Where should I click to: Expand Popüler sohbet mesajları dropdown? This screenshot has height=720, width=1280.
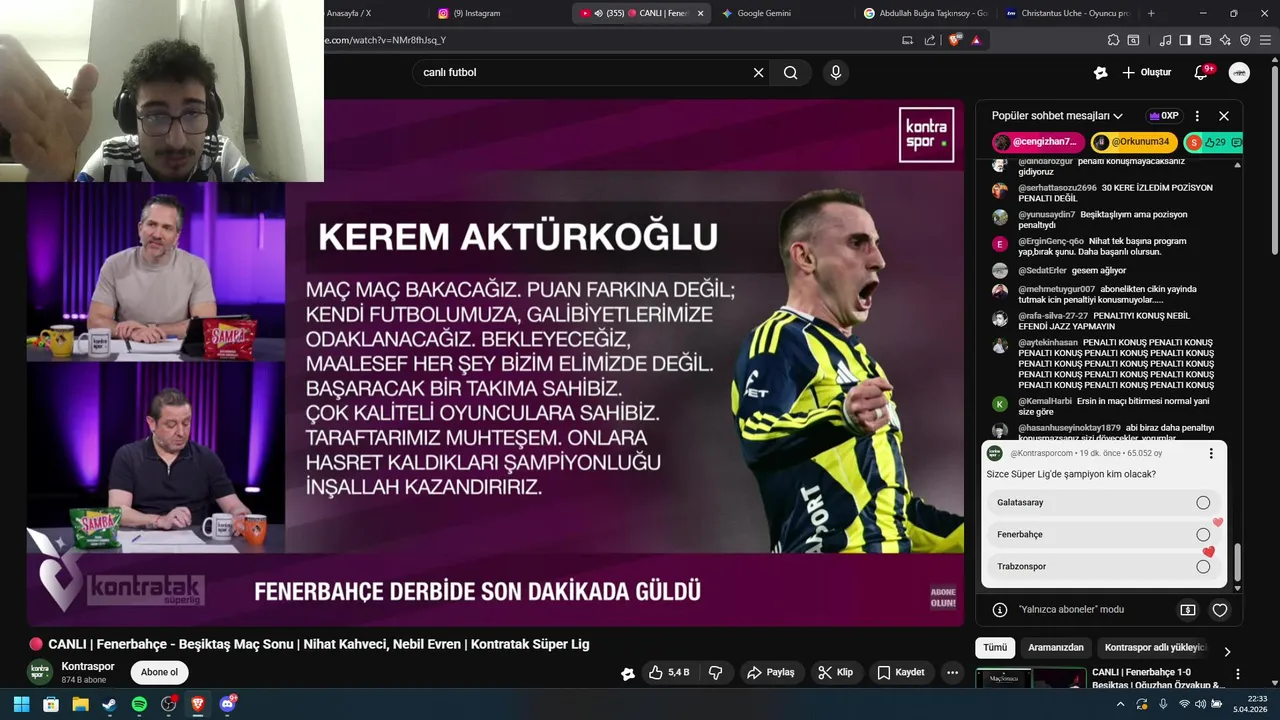click(1057, 116)
